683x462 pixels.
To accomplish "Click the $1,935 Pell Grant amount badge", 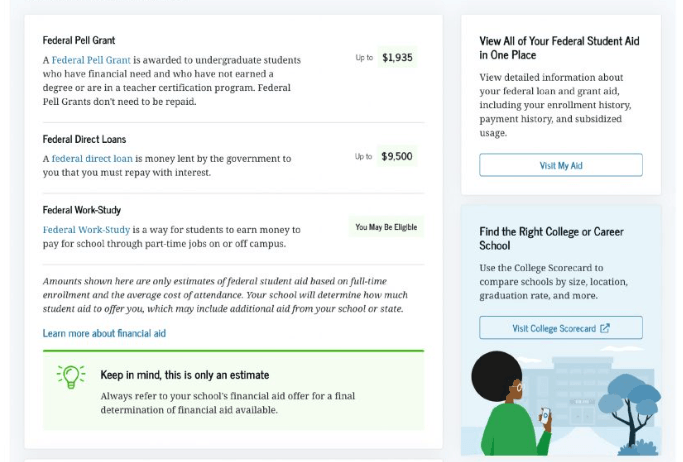I will click(x=397, y=58).
